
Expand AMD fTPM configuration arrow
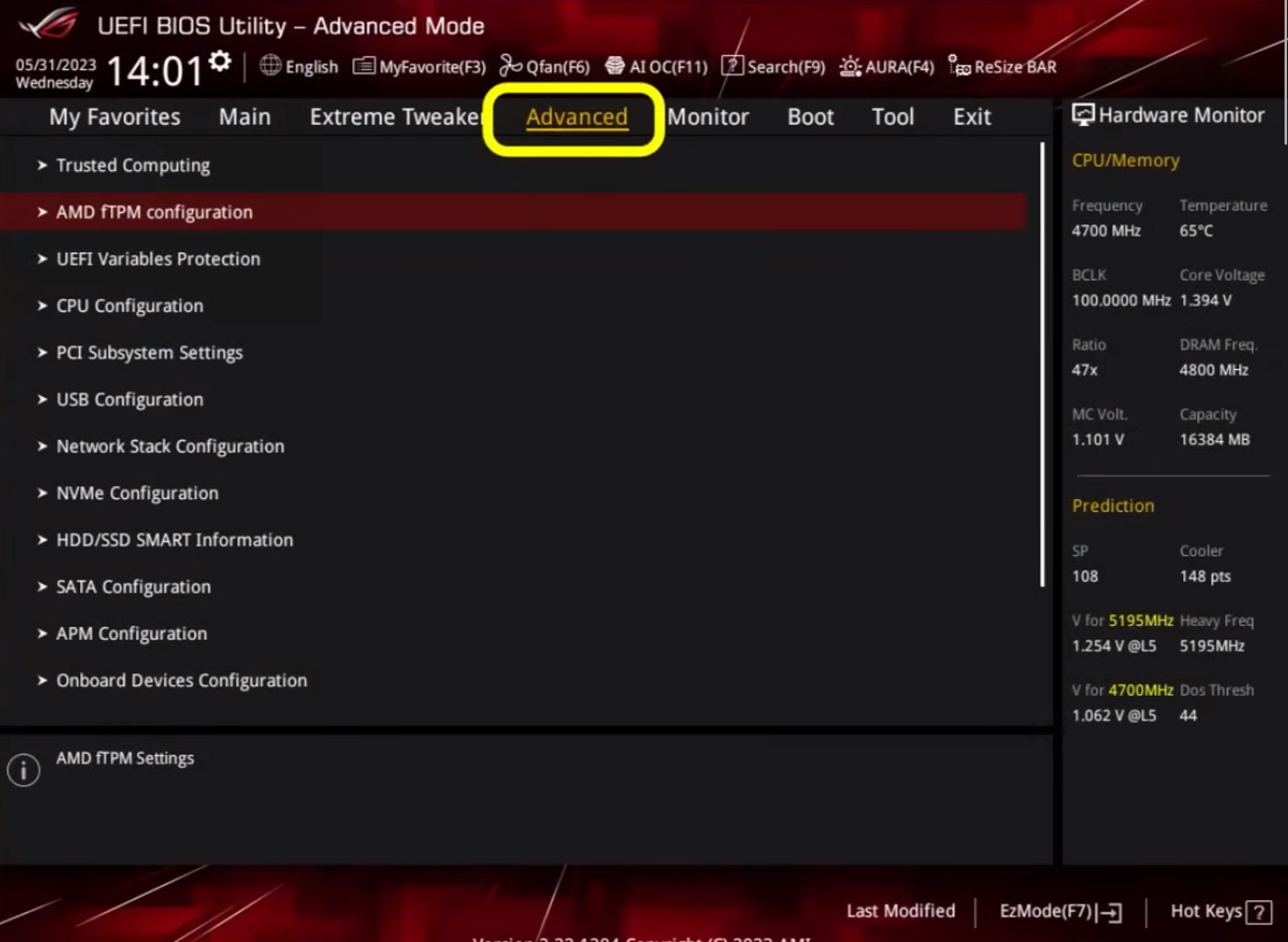point(42,212)
